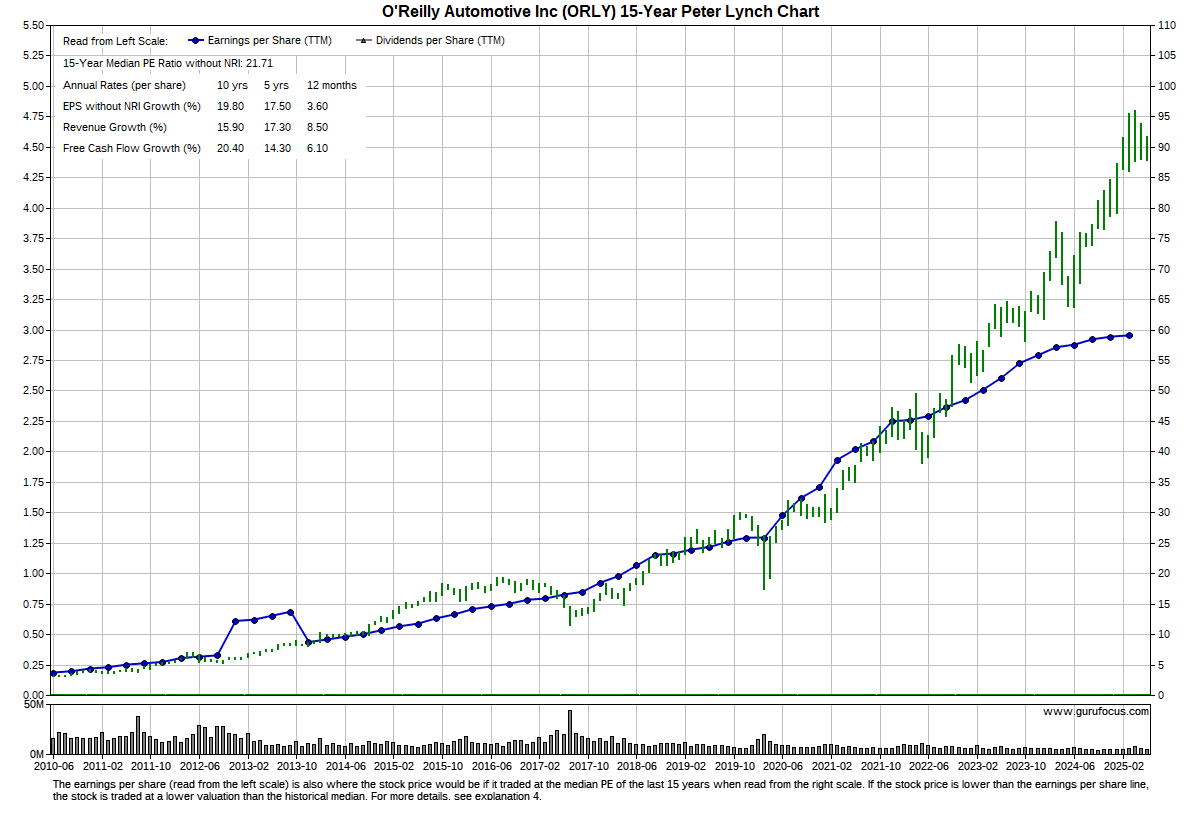Click the "Free Cash Flow Growth (%)" row label
1200x820 pixels.
pyautogui.click(x=132, y=148)
